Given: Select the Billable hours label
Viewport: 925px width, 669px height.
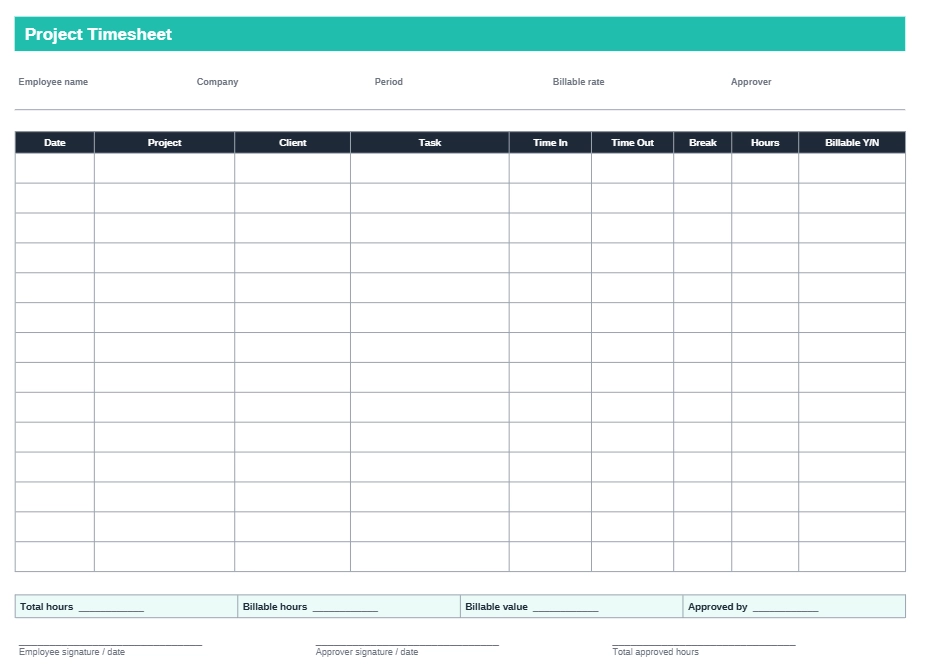Looking at the screenshot, I should tap(275, 607).
